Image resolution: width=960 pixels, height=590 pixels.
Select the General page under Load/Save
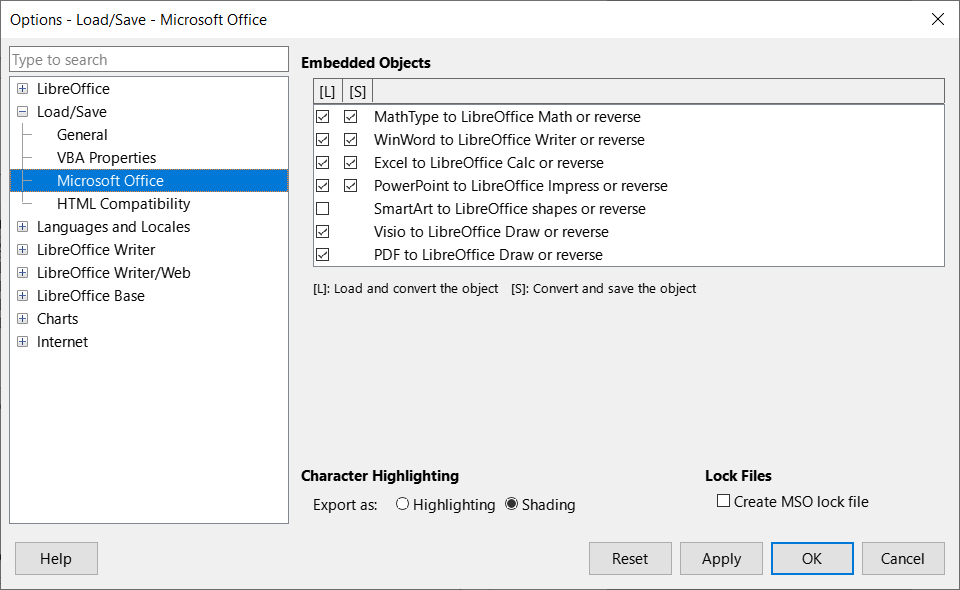(x=82, y=134)
